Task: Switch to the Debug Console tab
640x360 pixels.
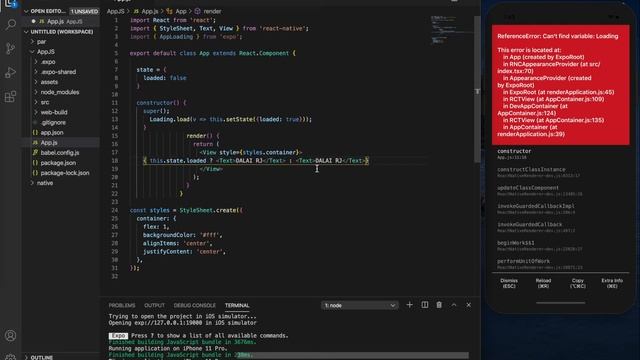Action: (194, 305)
